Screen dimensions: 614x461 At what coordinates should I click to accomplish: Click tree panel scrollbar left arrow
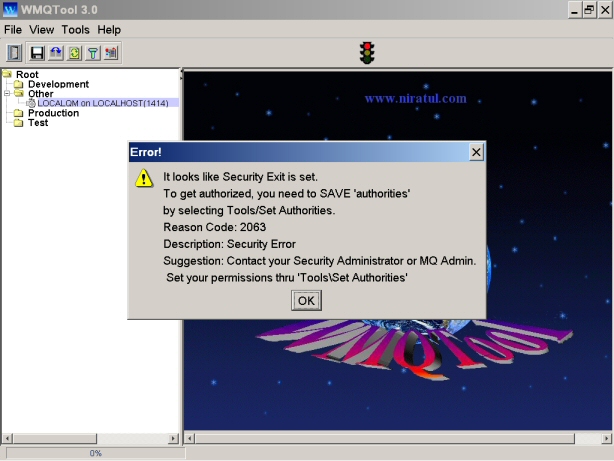(7, 438)
